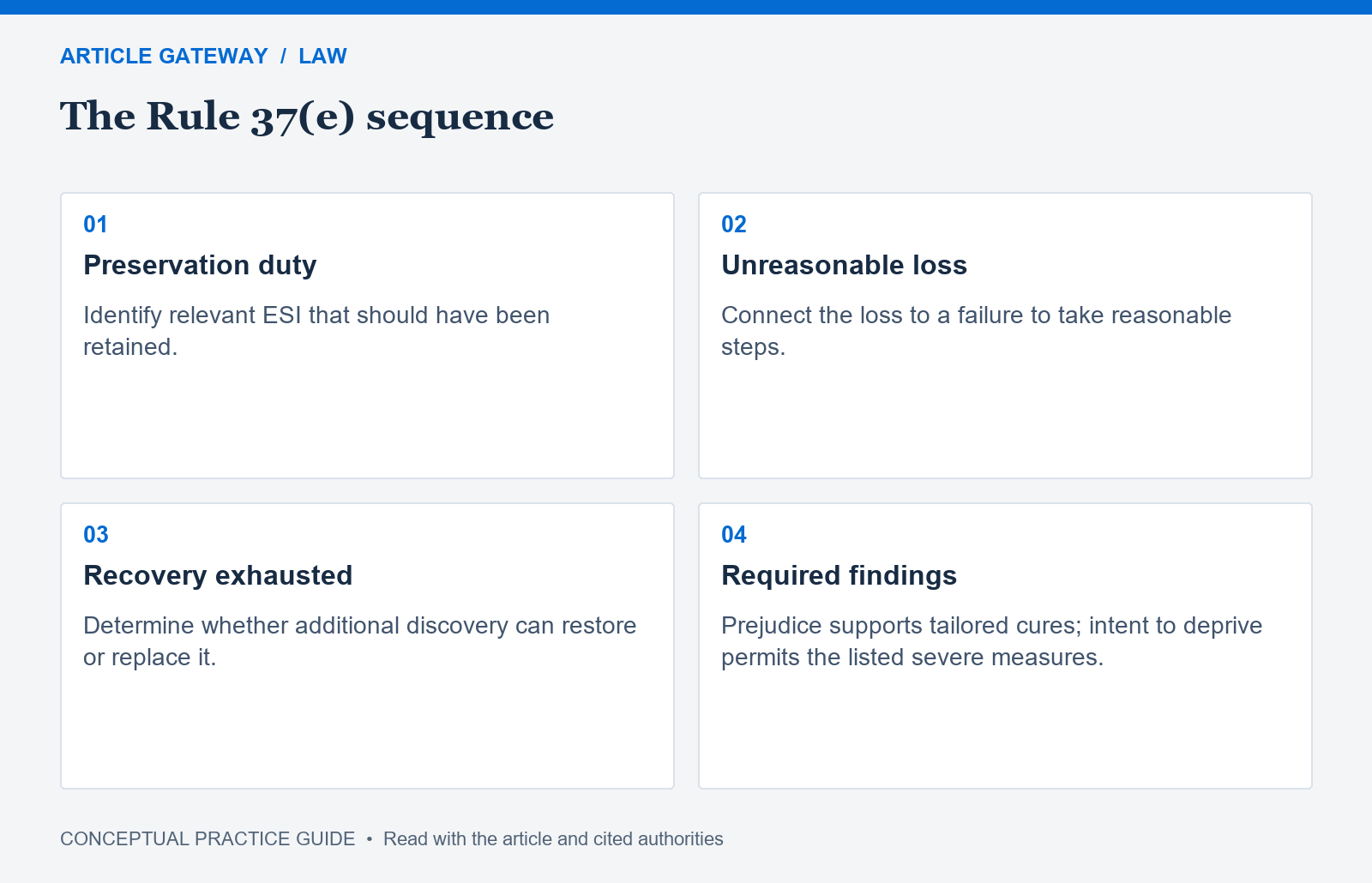Click step number 03

(x=96, y=535)
